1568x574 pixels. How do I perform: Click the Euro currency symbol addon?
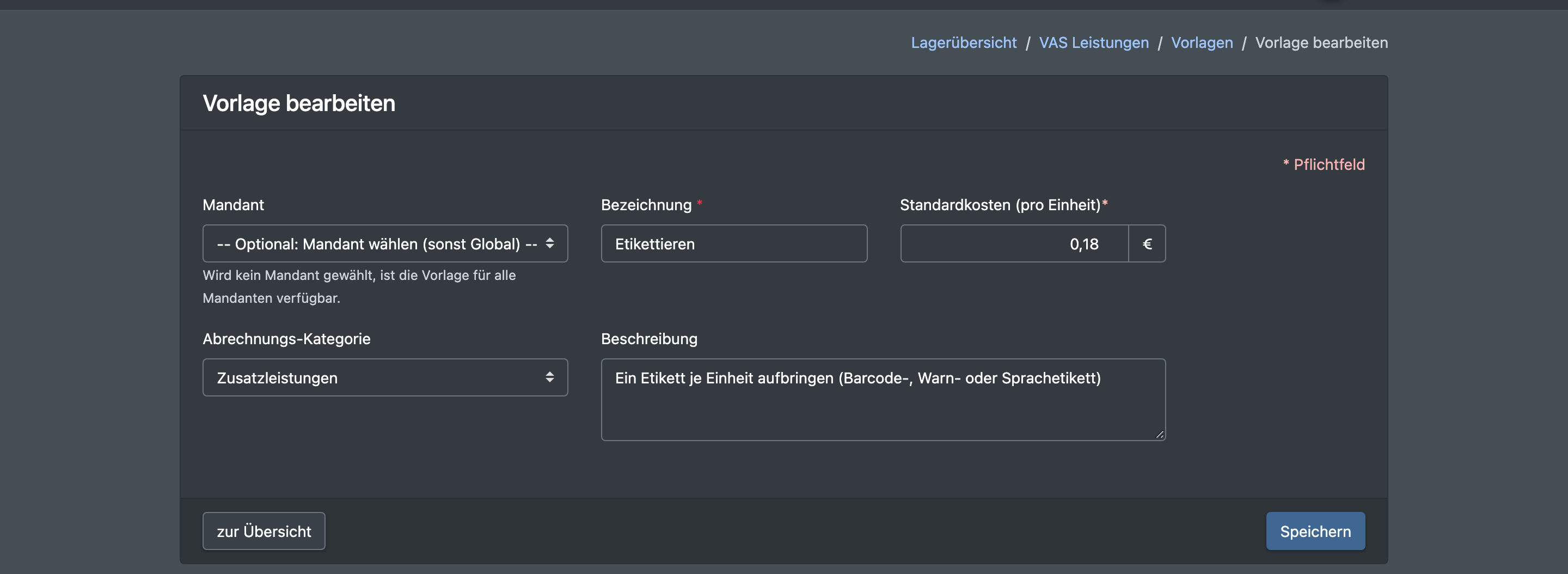tap(1147, 243)
